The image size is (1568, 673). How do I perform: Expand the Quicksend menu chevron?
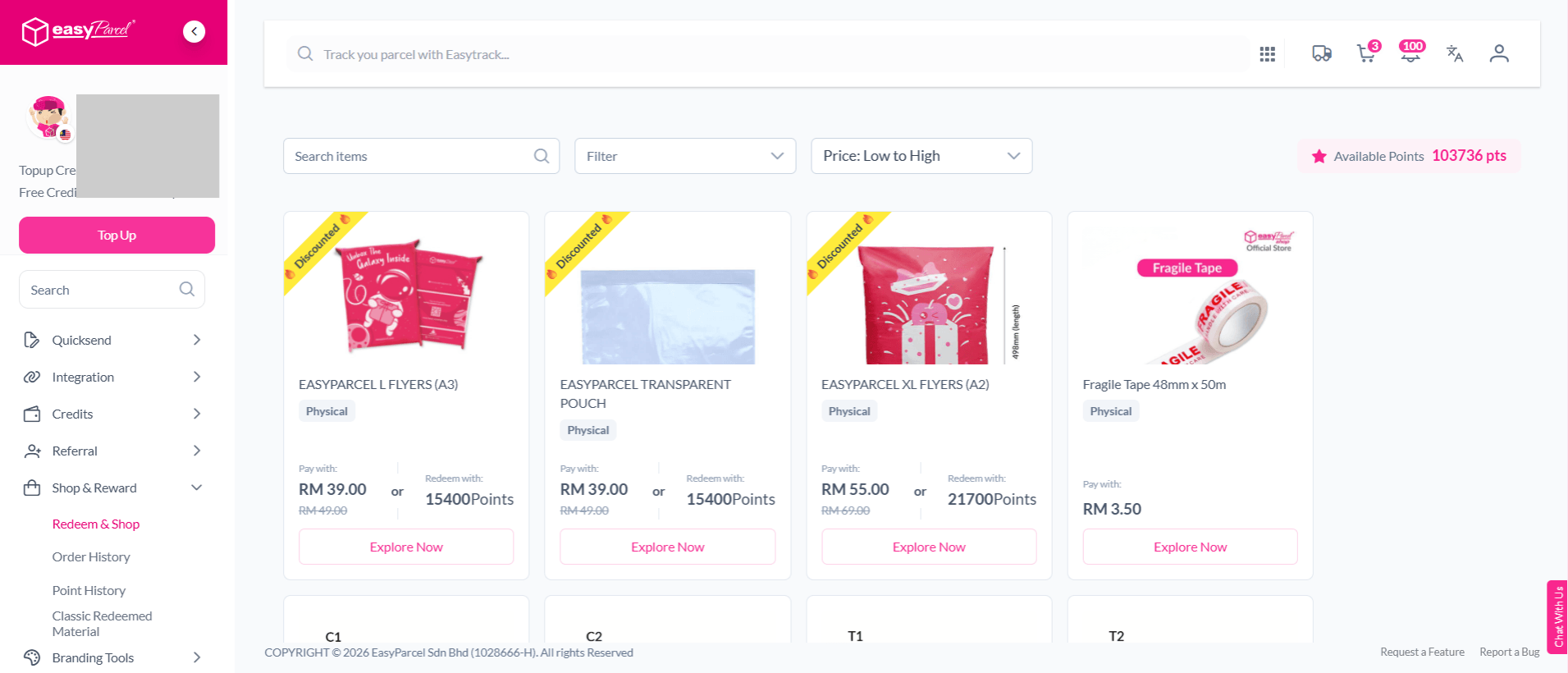pos(197,340)
